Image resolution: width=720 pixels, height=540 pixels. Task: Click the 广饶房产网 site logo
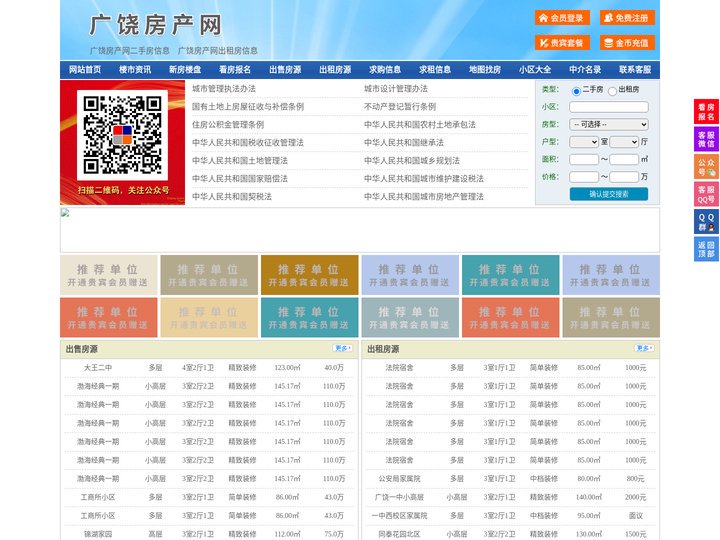(x=156, y=25)
